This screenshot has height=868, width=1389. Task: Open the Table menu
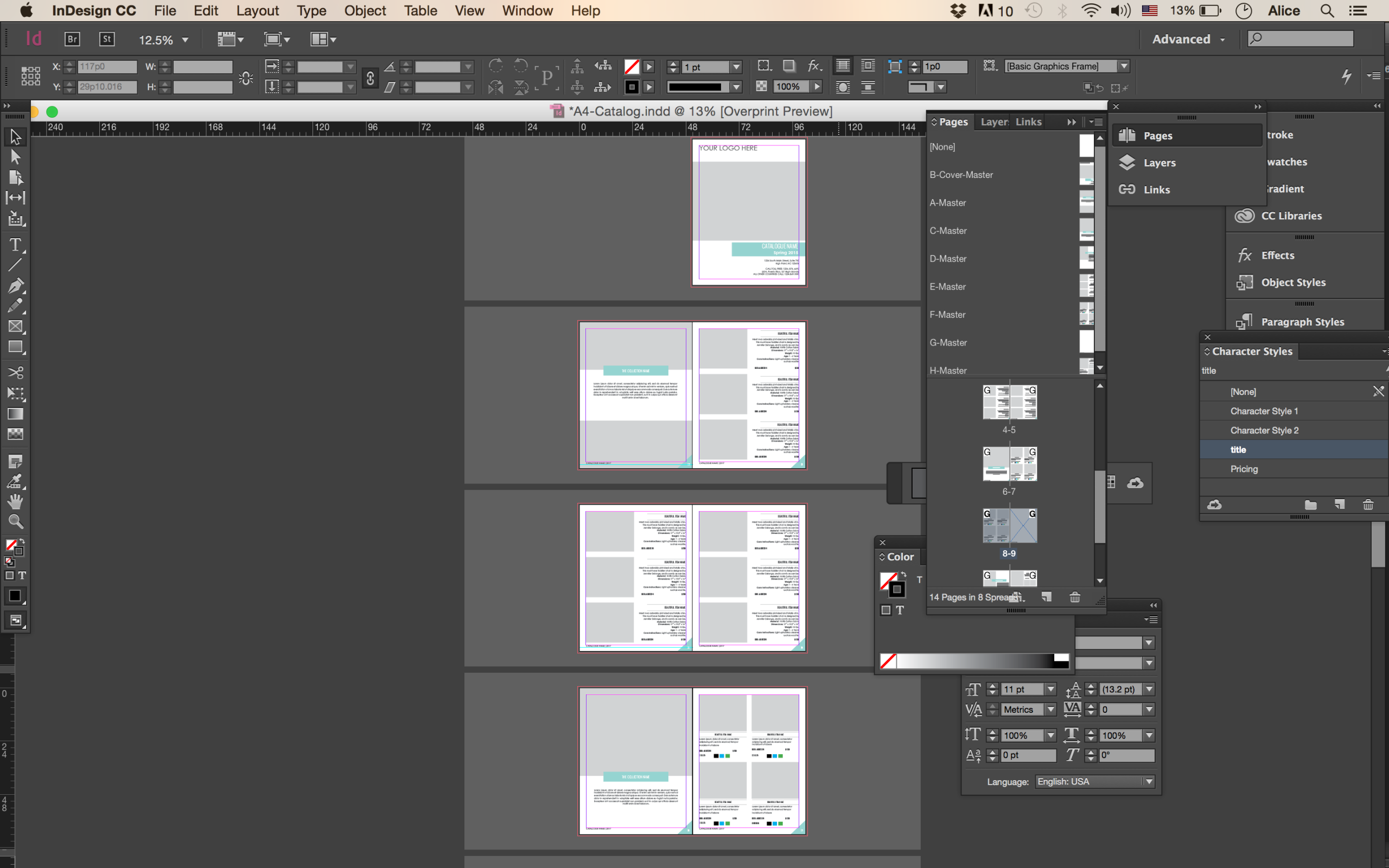pyautogui.click(x=420, y=11)
